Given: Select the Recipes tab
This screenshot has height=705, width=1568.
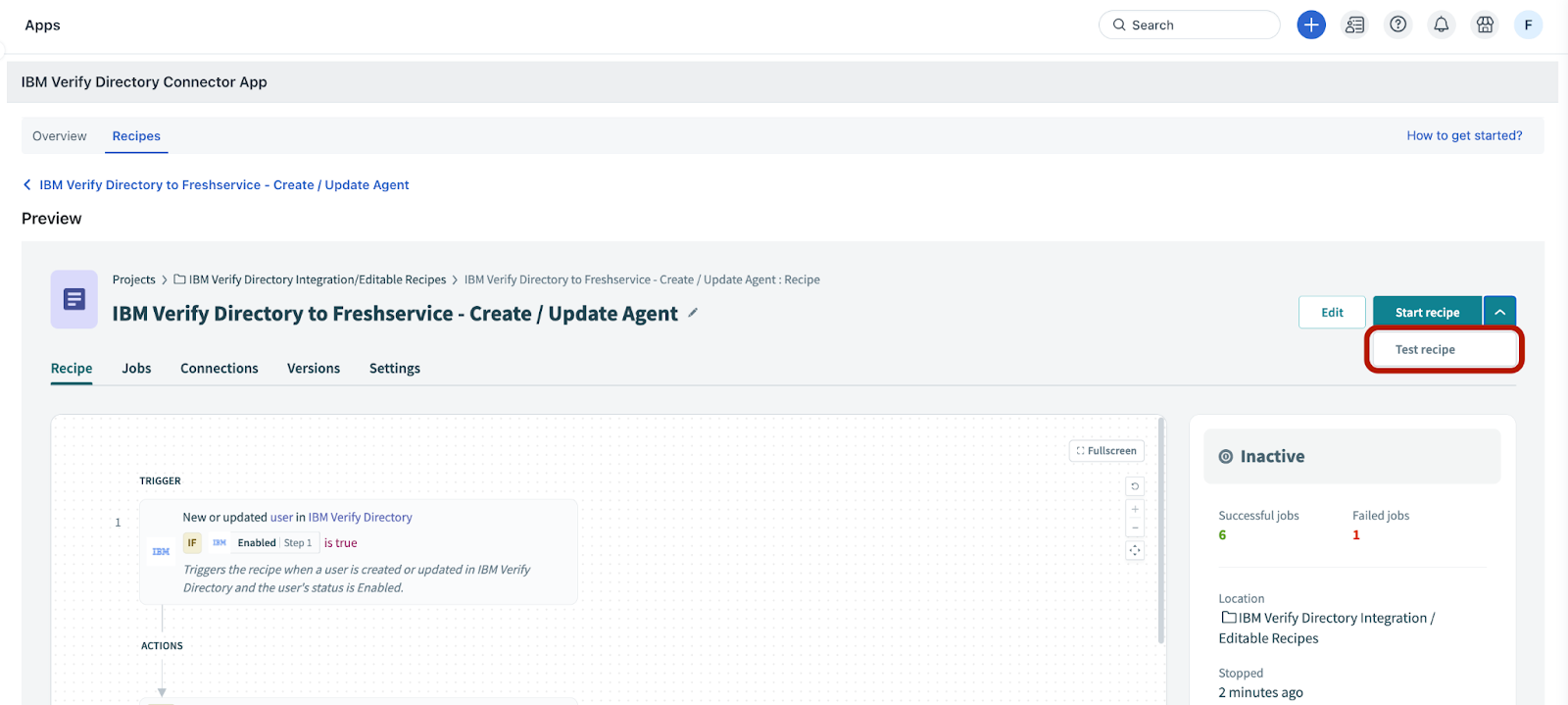Looking at the screenshot, I should 136,136.
